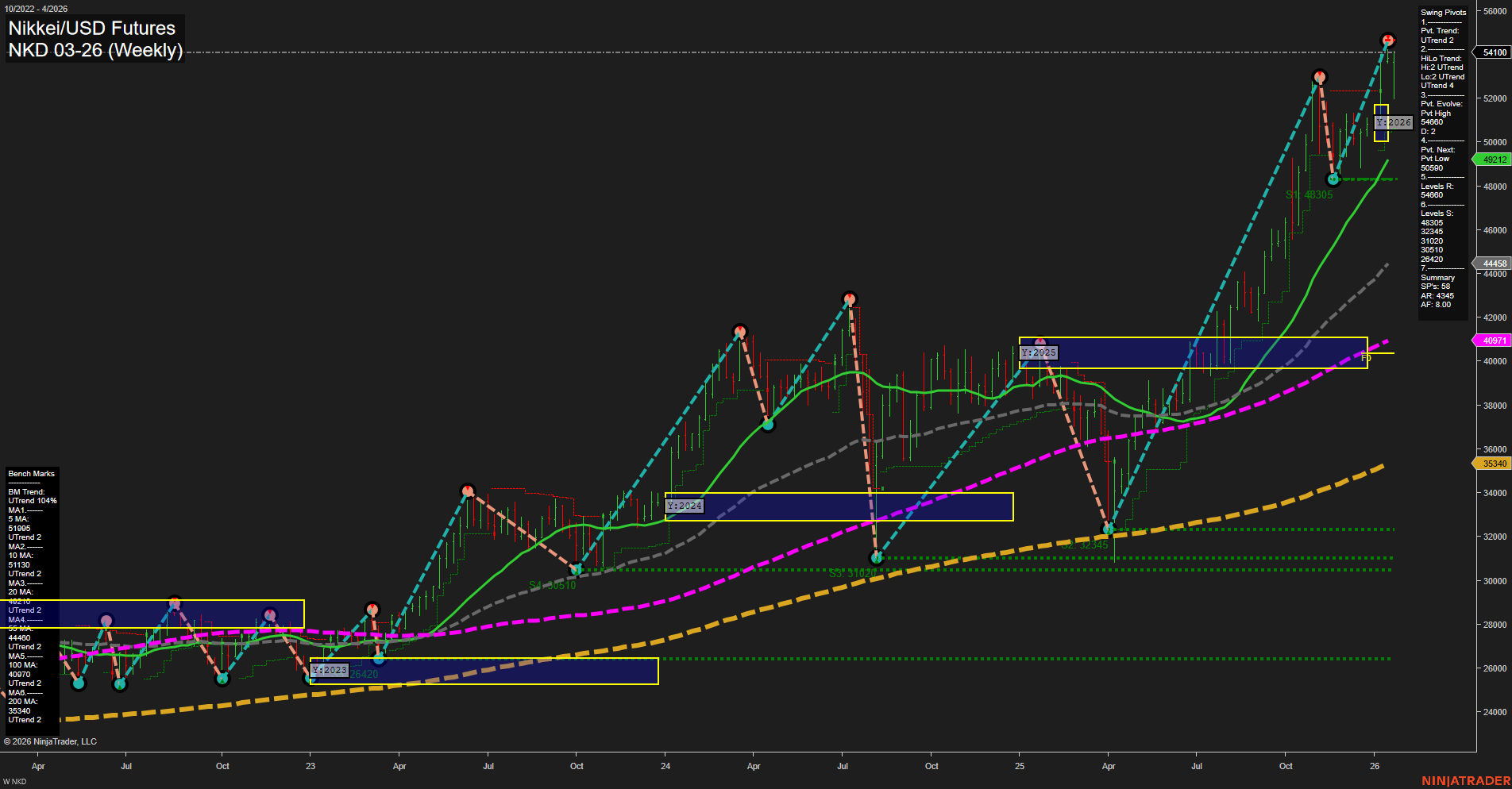Click the green 49212 last-price marker
This screenshot has height=789, width=1512.
pos(1493,159)
